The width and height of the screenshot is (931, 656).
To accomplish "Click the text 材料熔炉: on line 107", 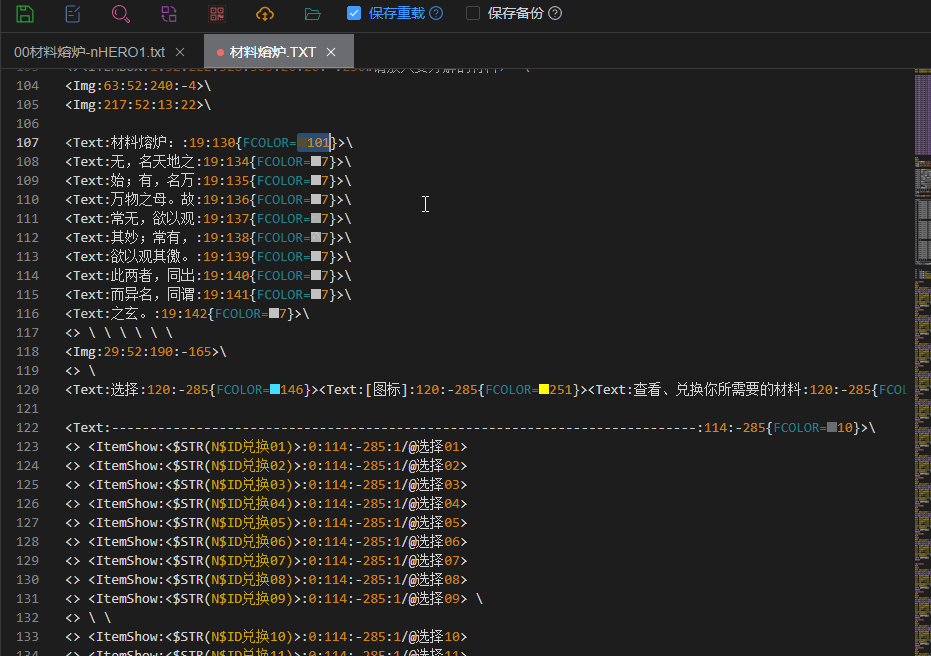I will click(x=142, y=142).
